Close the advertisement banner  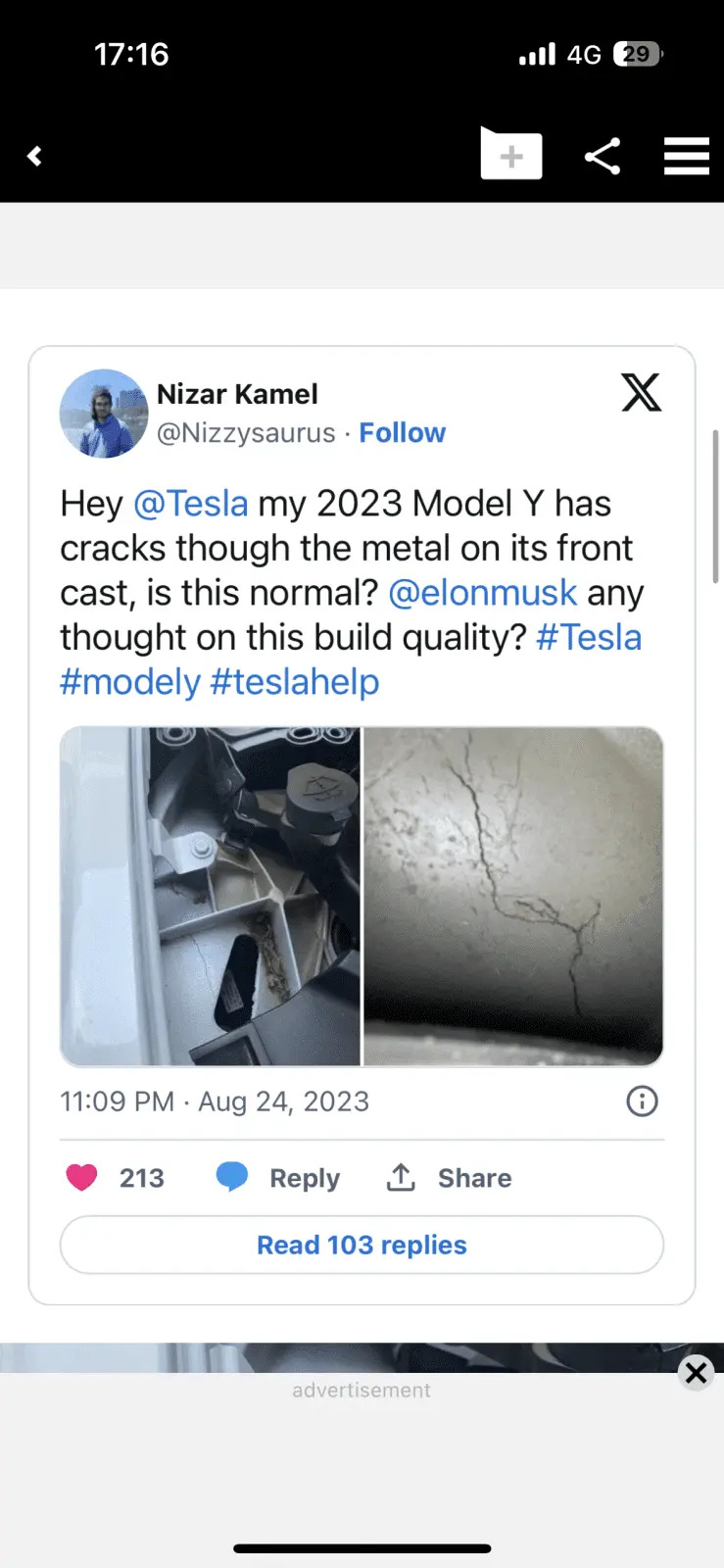pyautogui.click(x=696, y=1373)
